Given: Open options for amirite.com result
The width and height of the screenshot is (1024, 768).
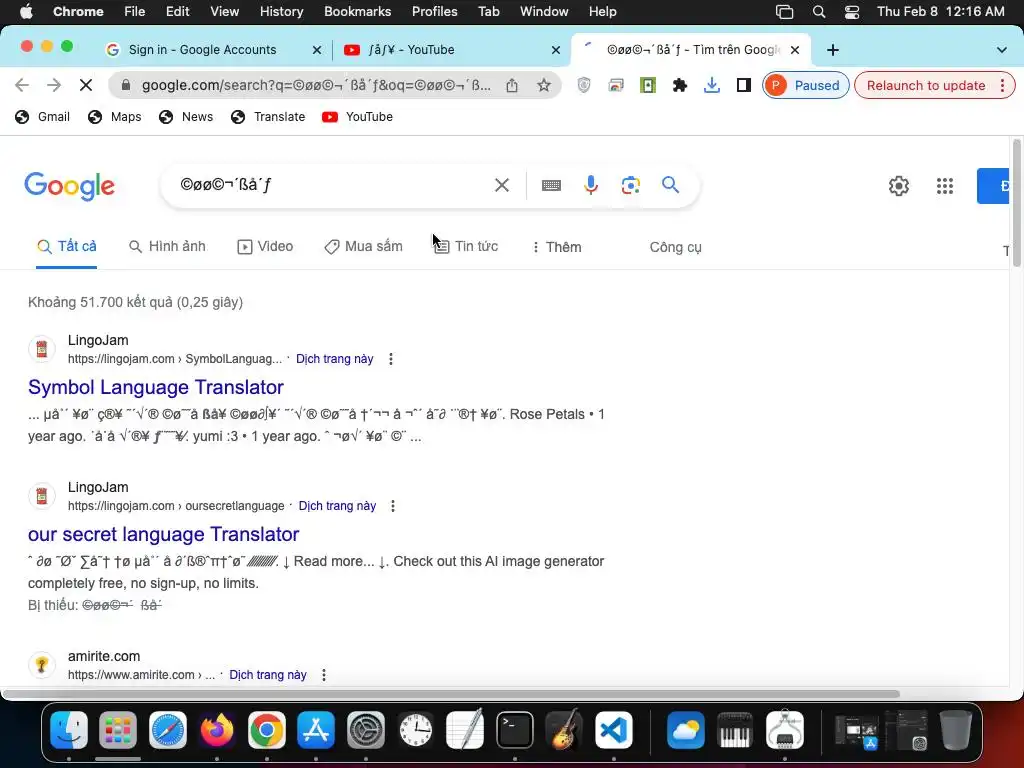Looking at the screenshot, I should tap(324, 675).
